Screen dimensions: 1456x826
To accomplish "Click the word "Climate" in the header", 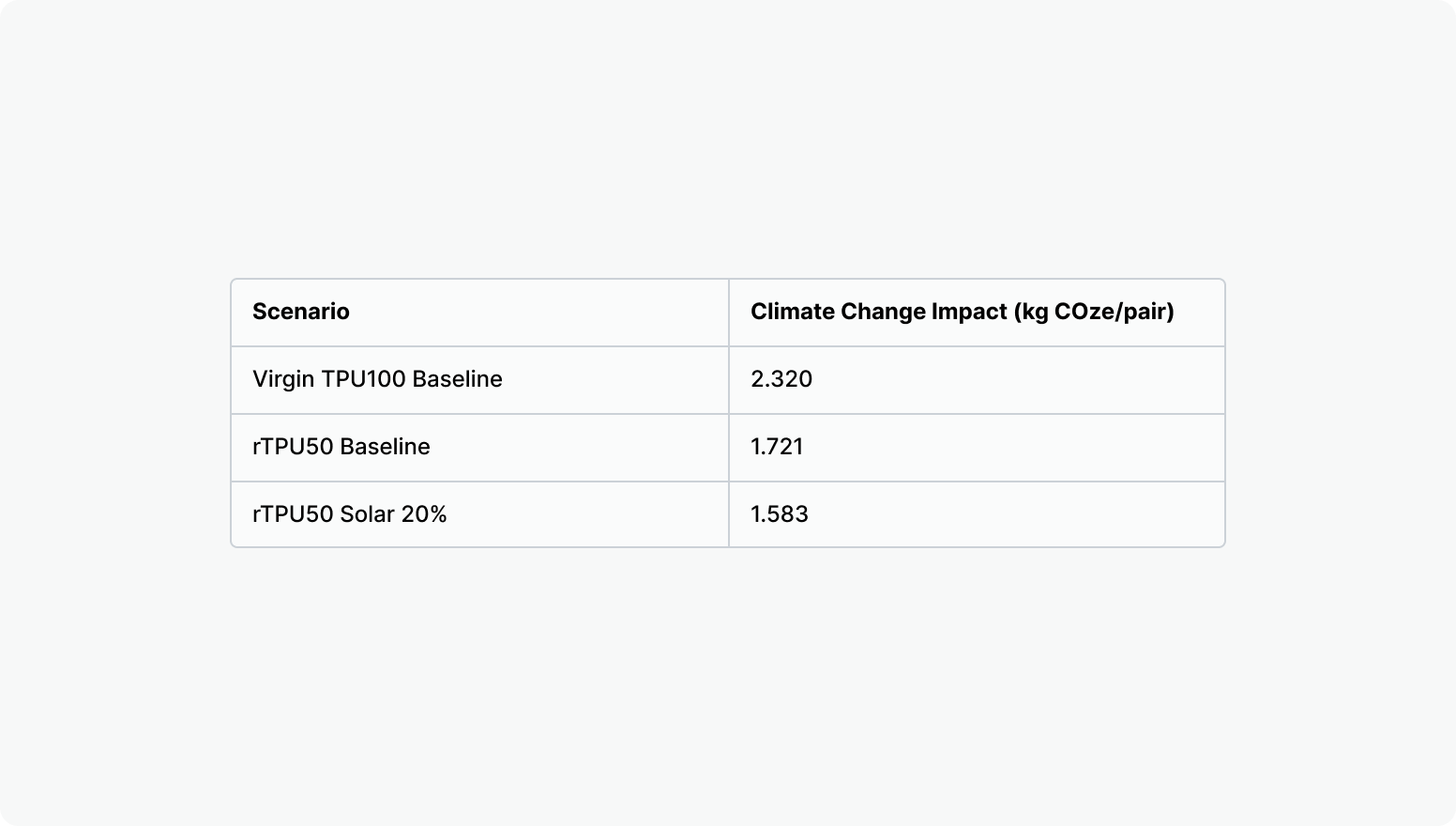I will tap(793, 312).
